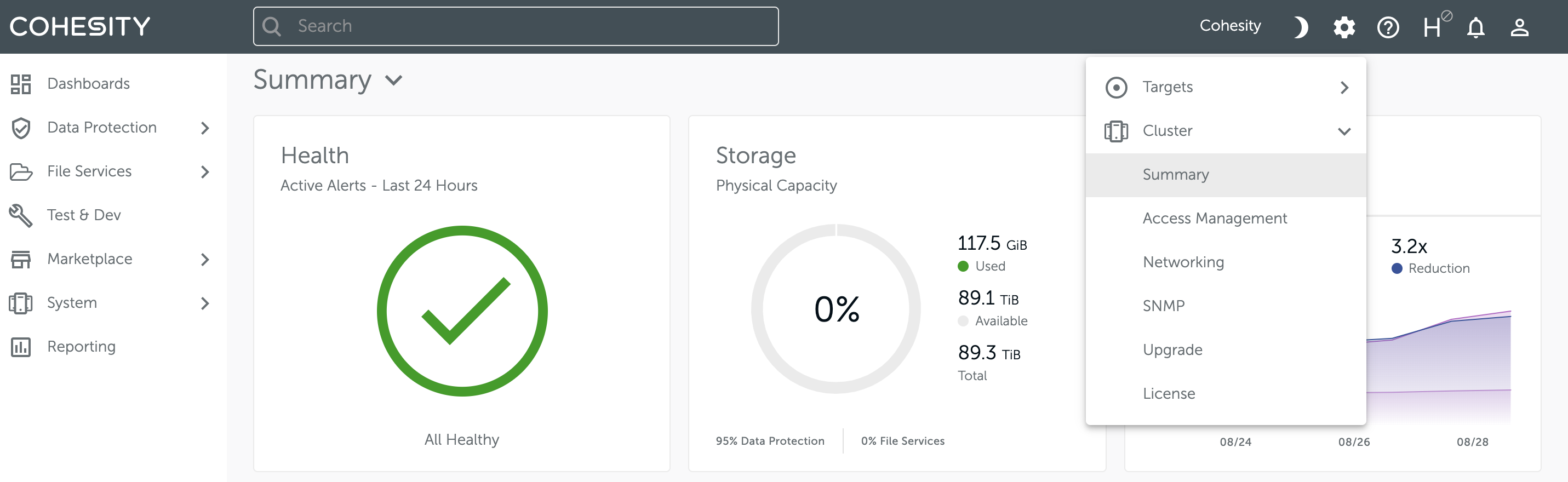Click the Data Protection shield icon
The height and width of the screenshot is (482, 1568).
click(21, 128)
